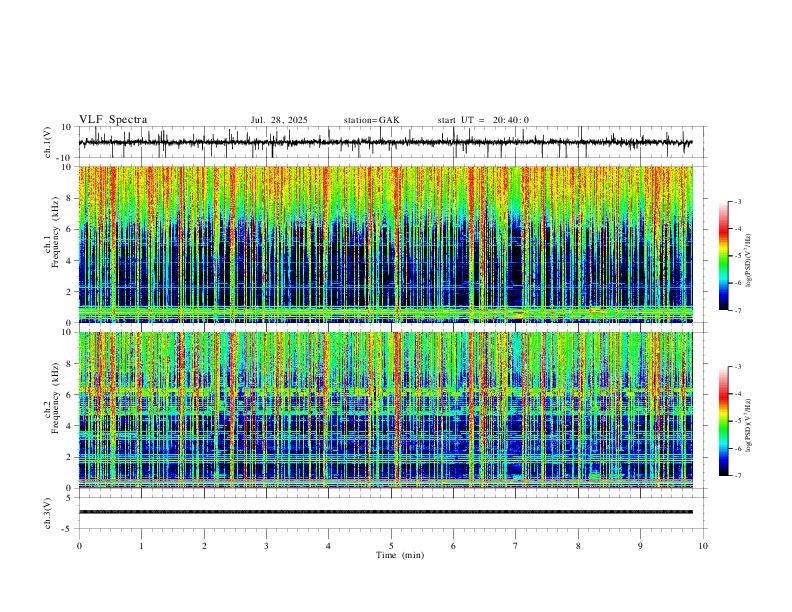Click the ch.3 black voltage trace
This screenshot has height=612, width=792.
point(386,512)
